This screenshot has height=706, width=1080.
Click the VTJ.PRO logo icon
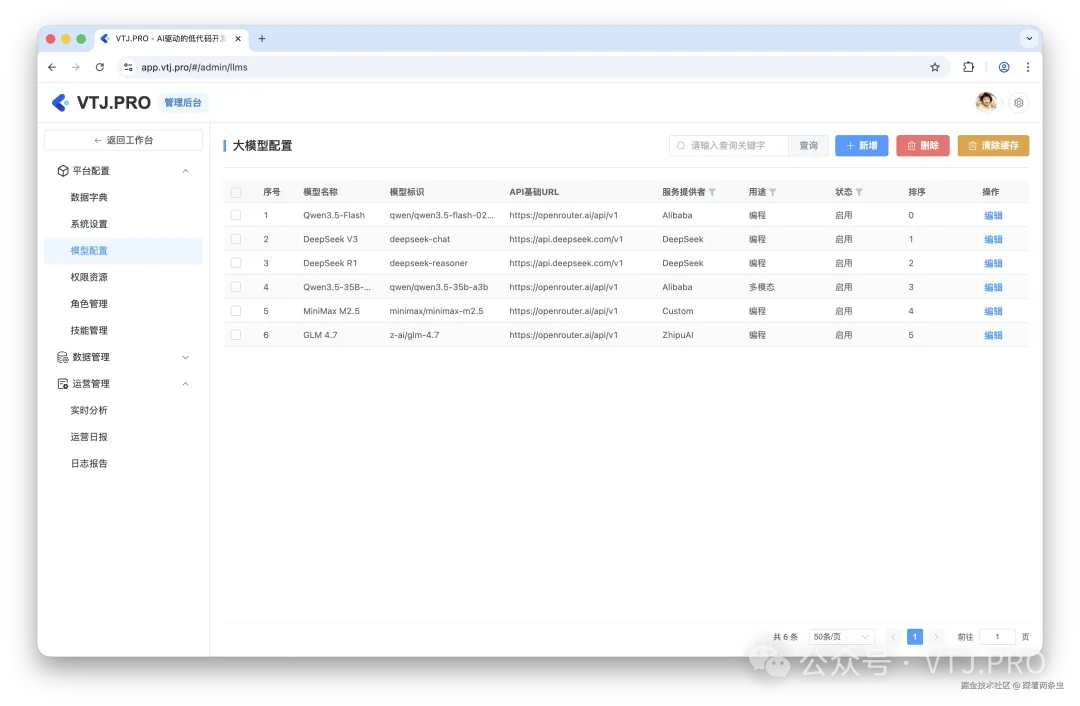61,103
